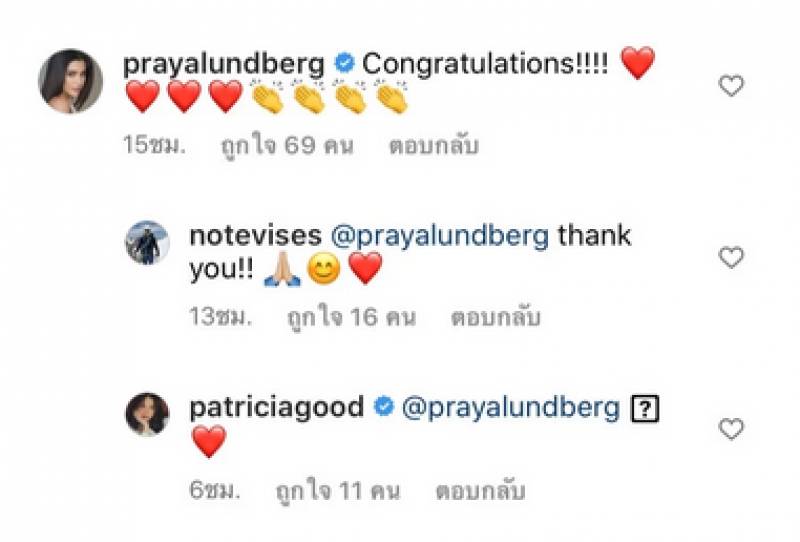Click the prayalundberg username

(223, 65)
